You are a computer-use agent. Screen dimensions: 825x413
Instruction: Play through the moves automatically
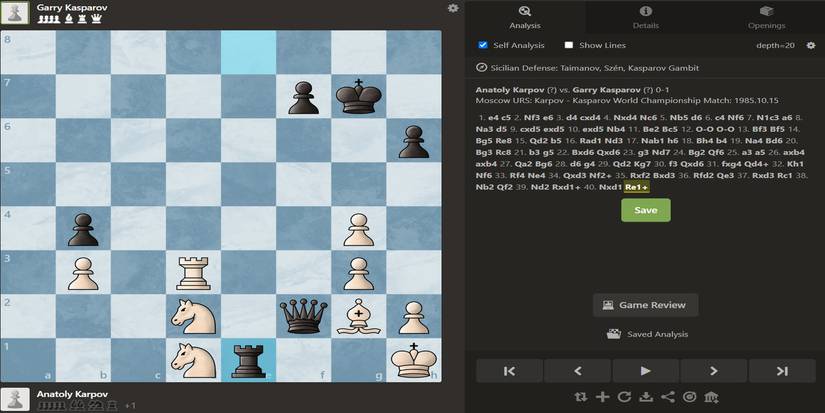(646, 371)
